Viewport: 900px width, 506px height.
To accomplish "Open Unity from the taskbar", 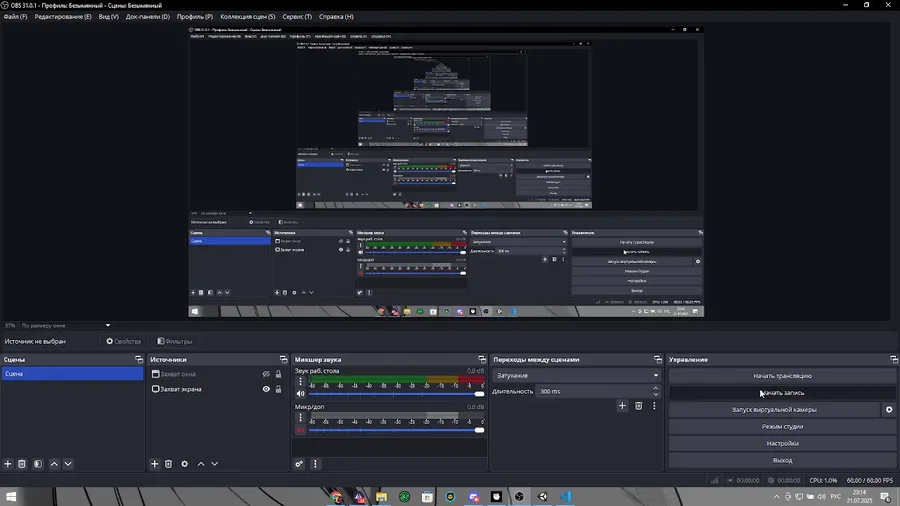I will pyautogui.click(x=542, y=496).
